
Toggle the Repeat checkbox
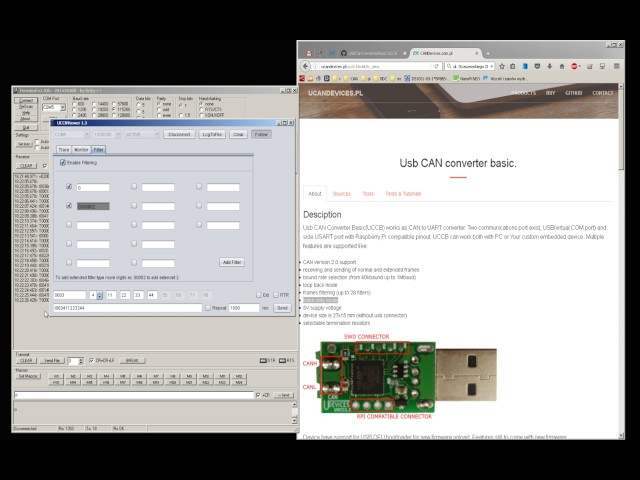pos(208,308)
